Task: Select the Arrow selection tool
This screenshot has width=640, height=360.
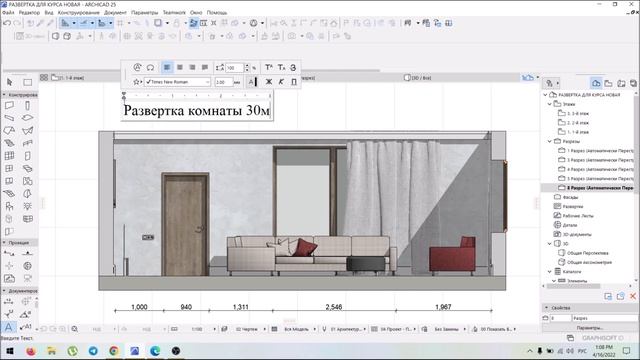Action: point(9,82)
